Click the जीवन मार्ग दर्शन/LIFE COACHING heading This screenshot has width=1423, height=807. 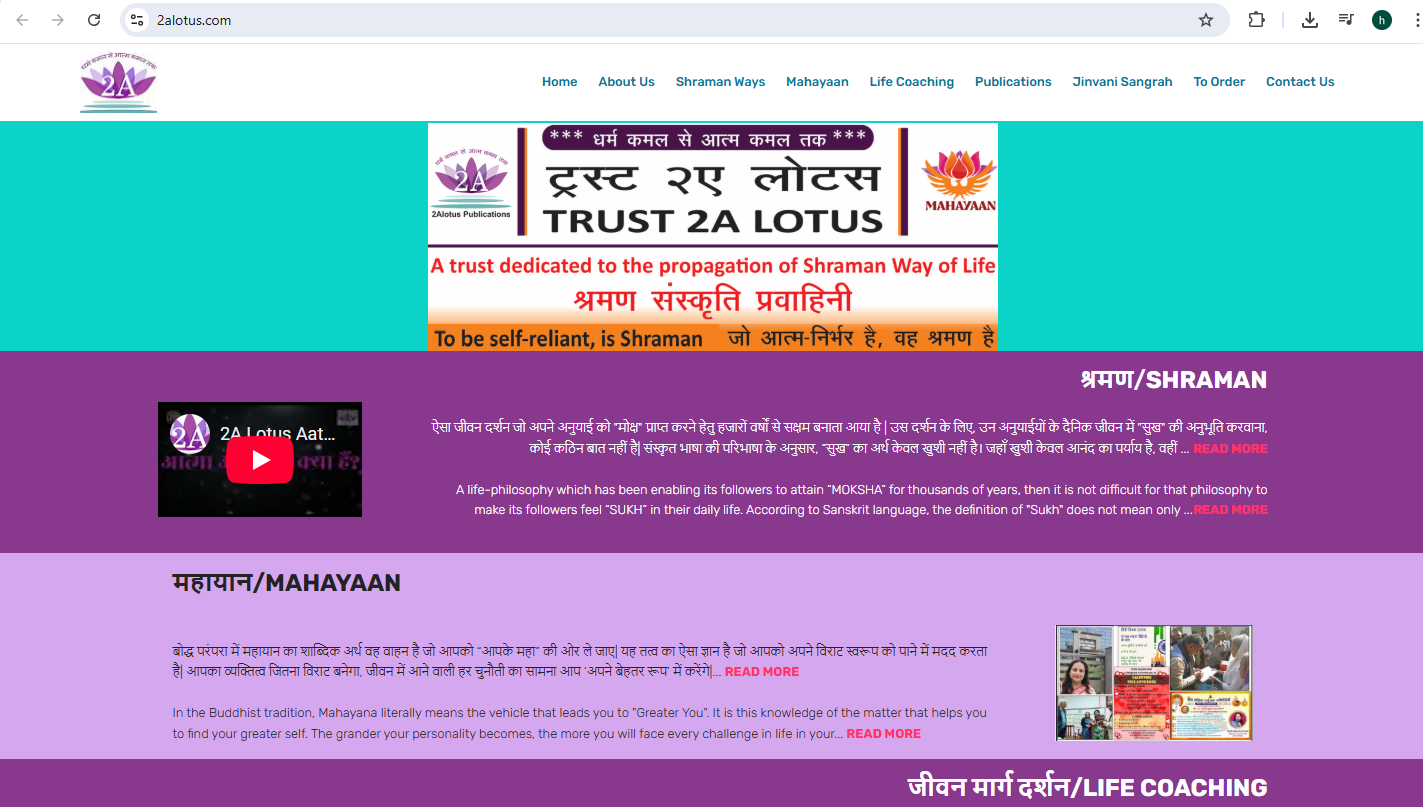(x=1088, y=788)
